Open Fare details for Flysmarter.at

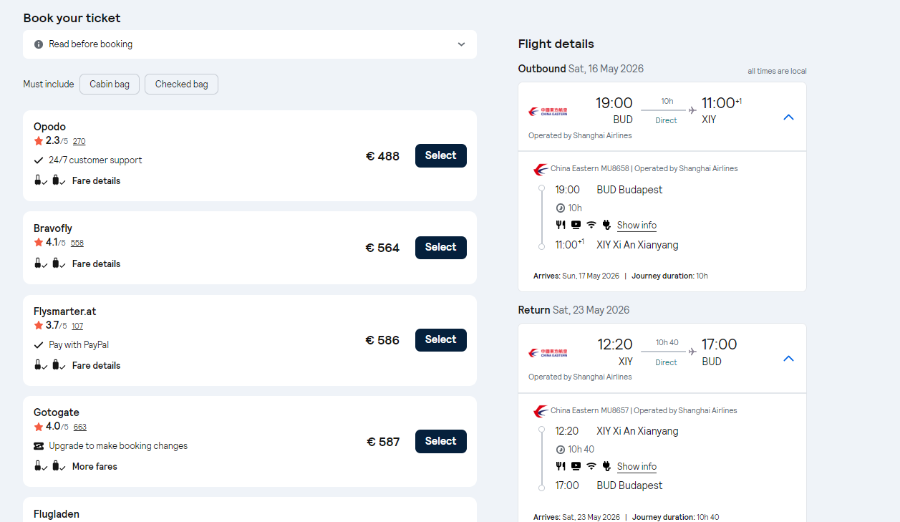click(x=96, y=365)
